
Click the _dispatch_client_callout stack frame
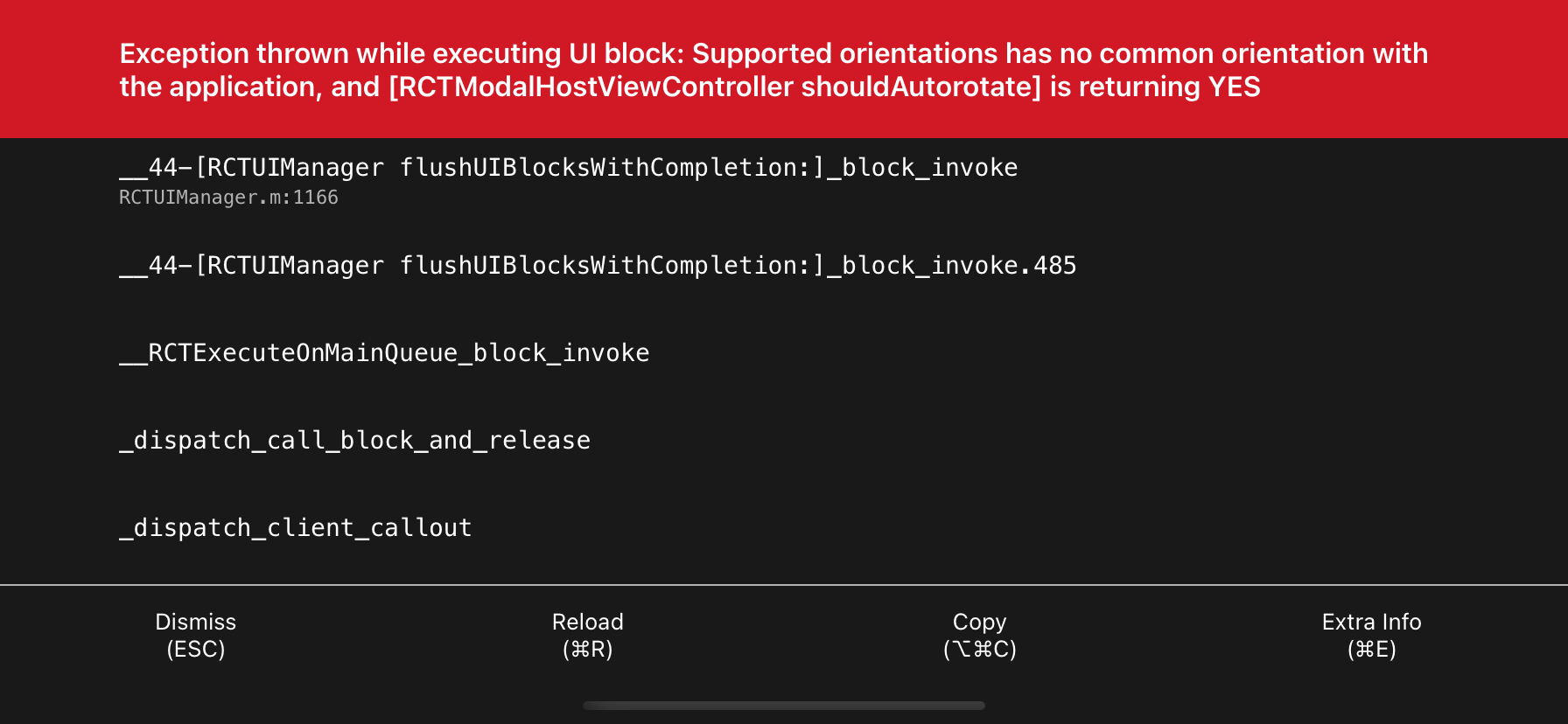click(x=295, y=527)
